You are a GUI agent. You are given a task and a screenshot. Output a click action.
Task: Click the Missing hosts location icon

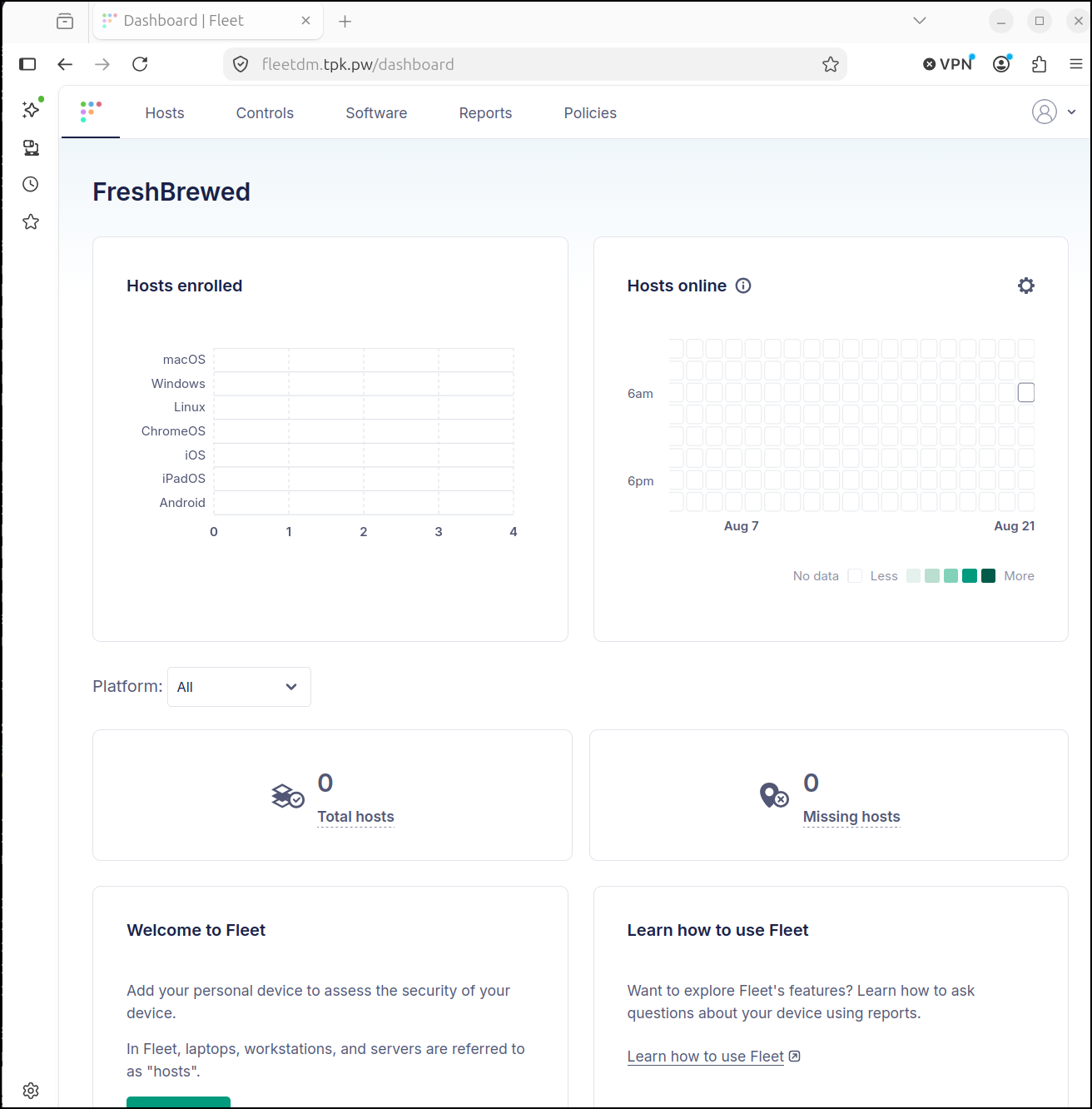(x=774, y=795)
